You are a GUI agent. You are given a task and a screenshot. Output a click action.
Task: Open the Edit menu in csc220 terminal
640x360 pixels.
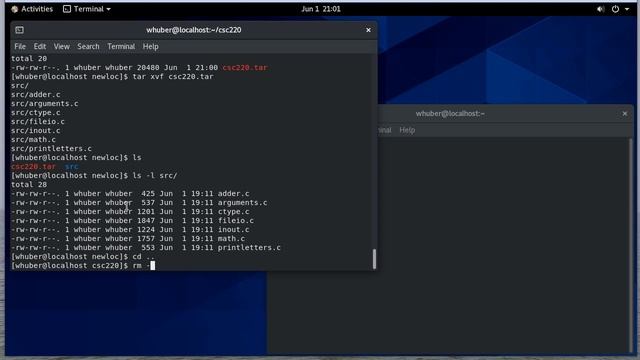[40, 47]
